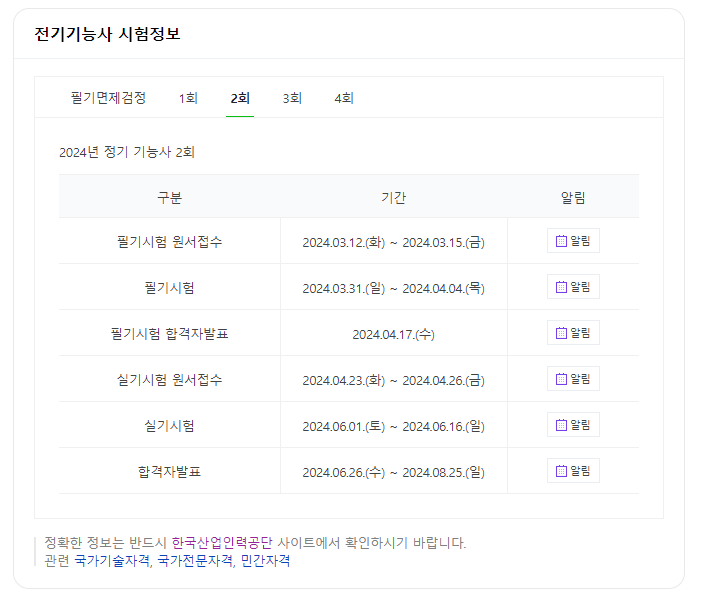Screen dimensions: 705x606
Task: Click alarm icon for 필기시험 원서접수 row
Action: pos(573,241)
